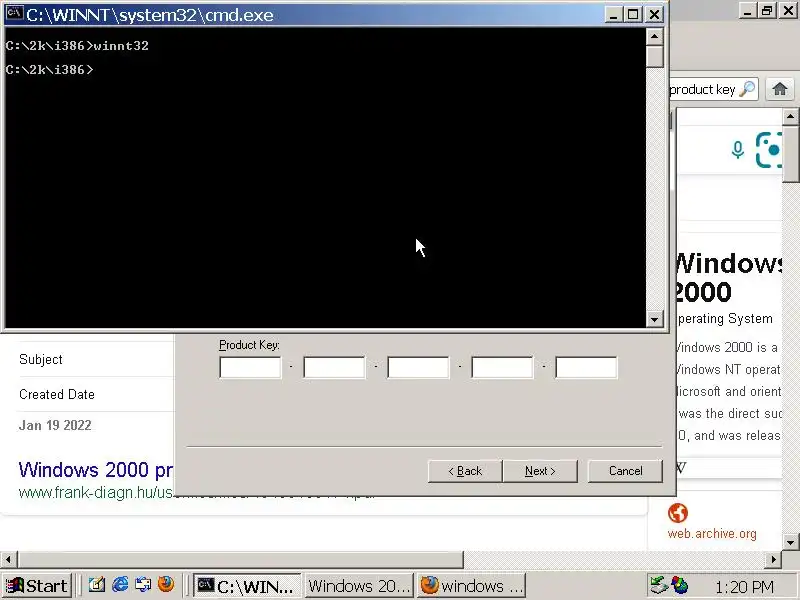Click cmd window scroll down arrow

click(655, 319)
